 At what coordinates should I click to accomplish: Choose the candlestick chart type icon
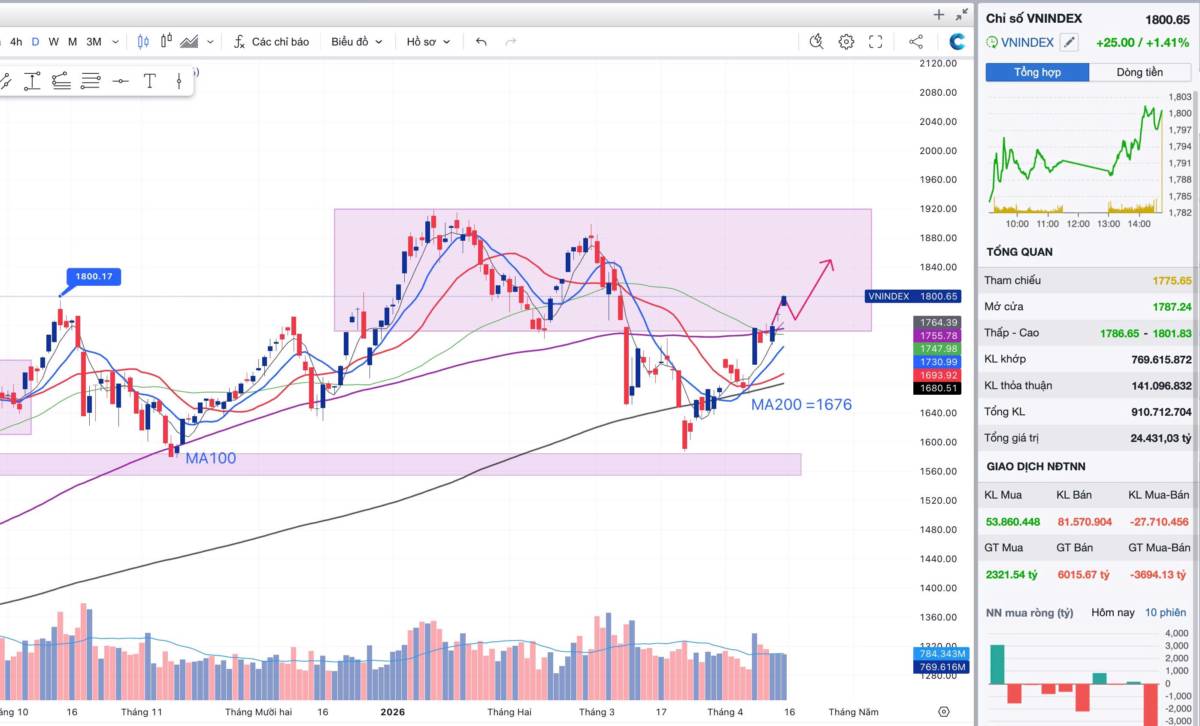click(x=143, y=42)
